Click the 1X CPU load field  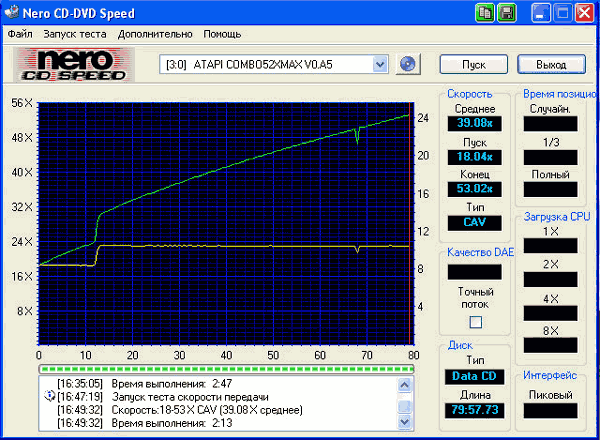550,246
